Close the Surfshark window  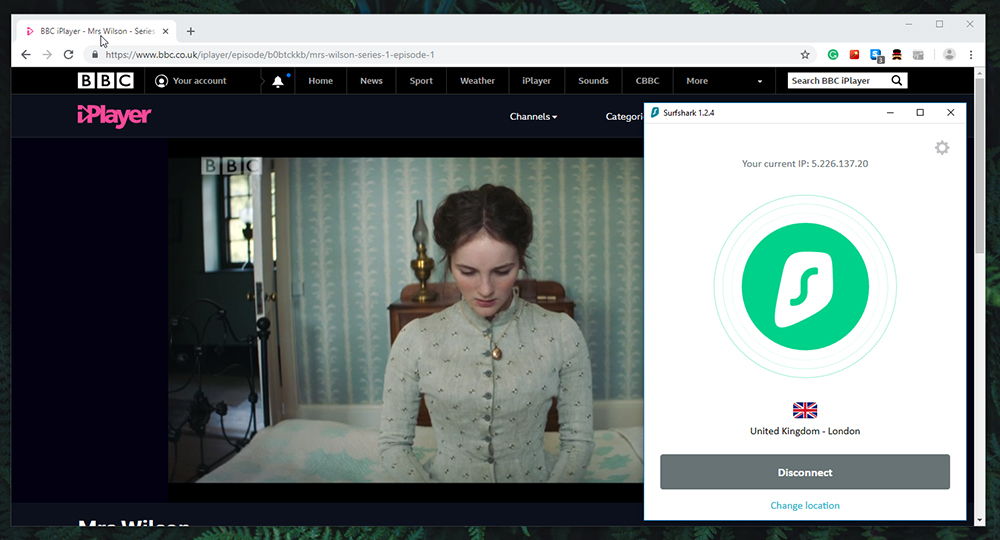click(950, 113)
